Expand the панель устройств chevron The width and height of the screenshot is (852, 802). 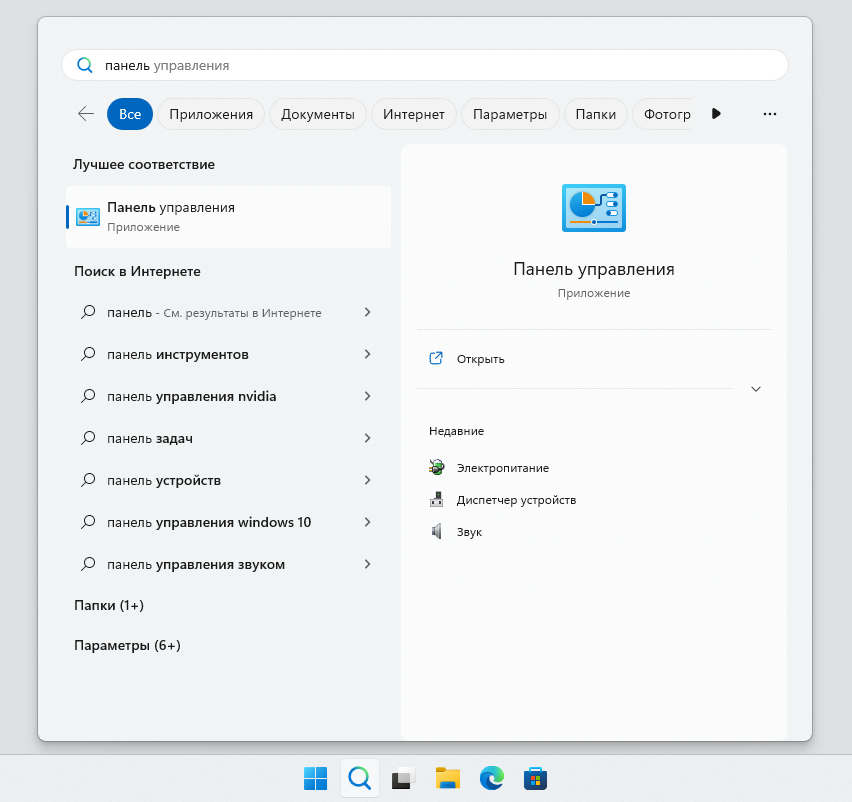point(367,480)
